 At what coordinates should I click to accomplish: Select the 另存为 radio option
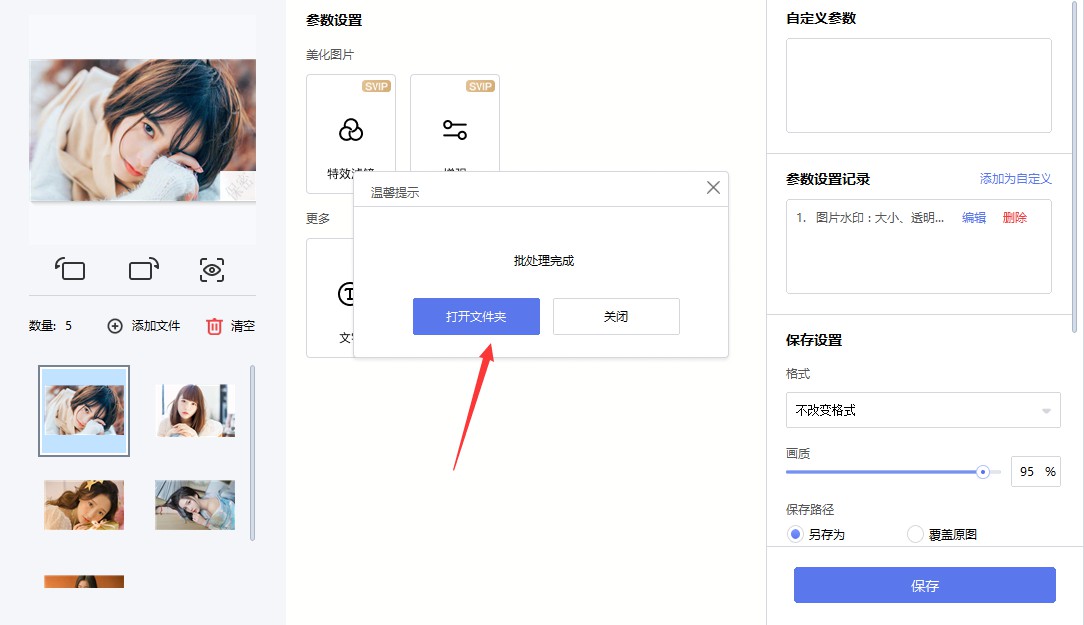[x=796, y=534]
